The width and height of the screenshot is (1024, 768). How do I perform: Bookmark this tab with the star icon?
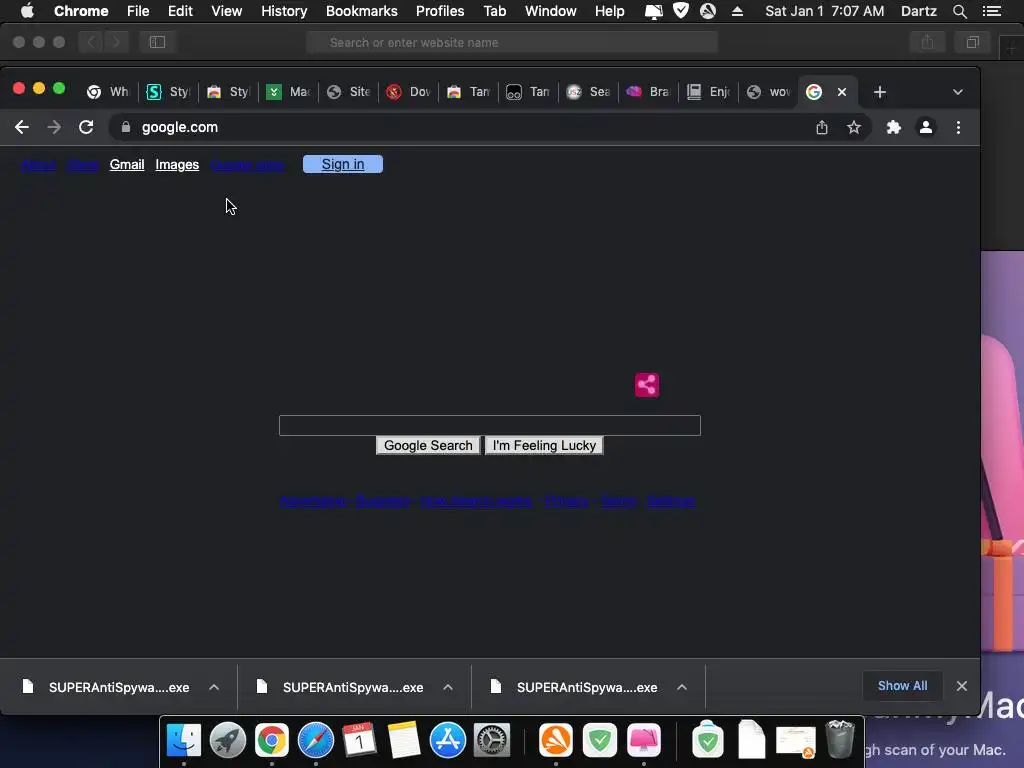(x=854, y=127)
